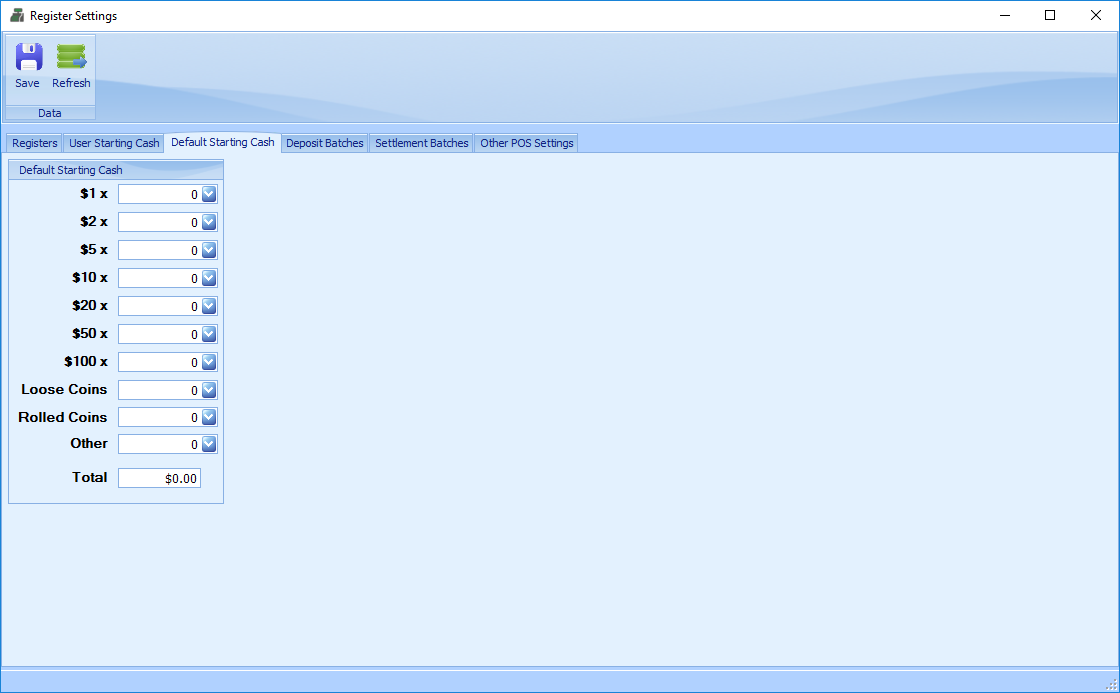The height and width of the screenshot is (693, 1120).
Task: Click the Refresh icon in toolbar
Action: point(71,58)
